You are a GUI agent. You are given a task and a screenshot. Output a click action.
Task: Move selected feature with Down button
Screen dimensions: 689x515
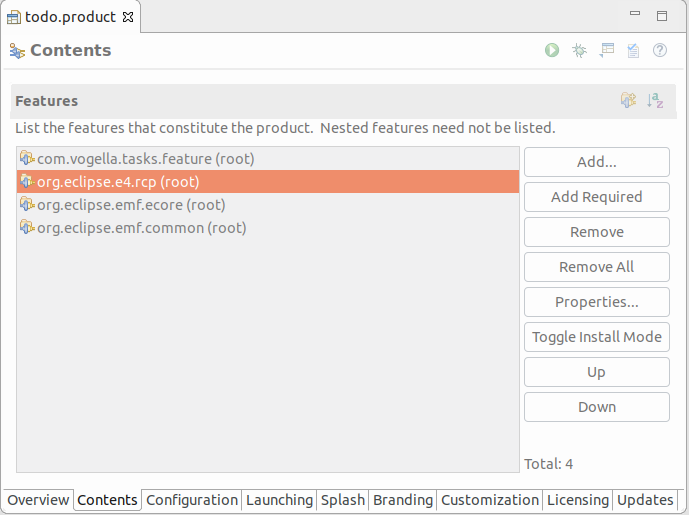[596, 407]
